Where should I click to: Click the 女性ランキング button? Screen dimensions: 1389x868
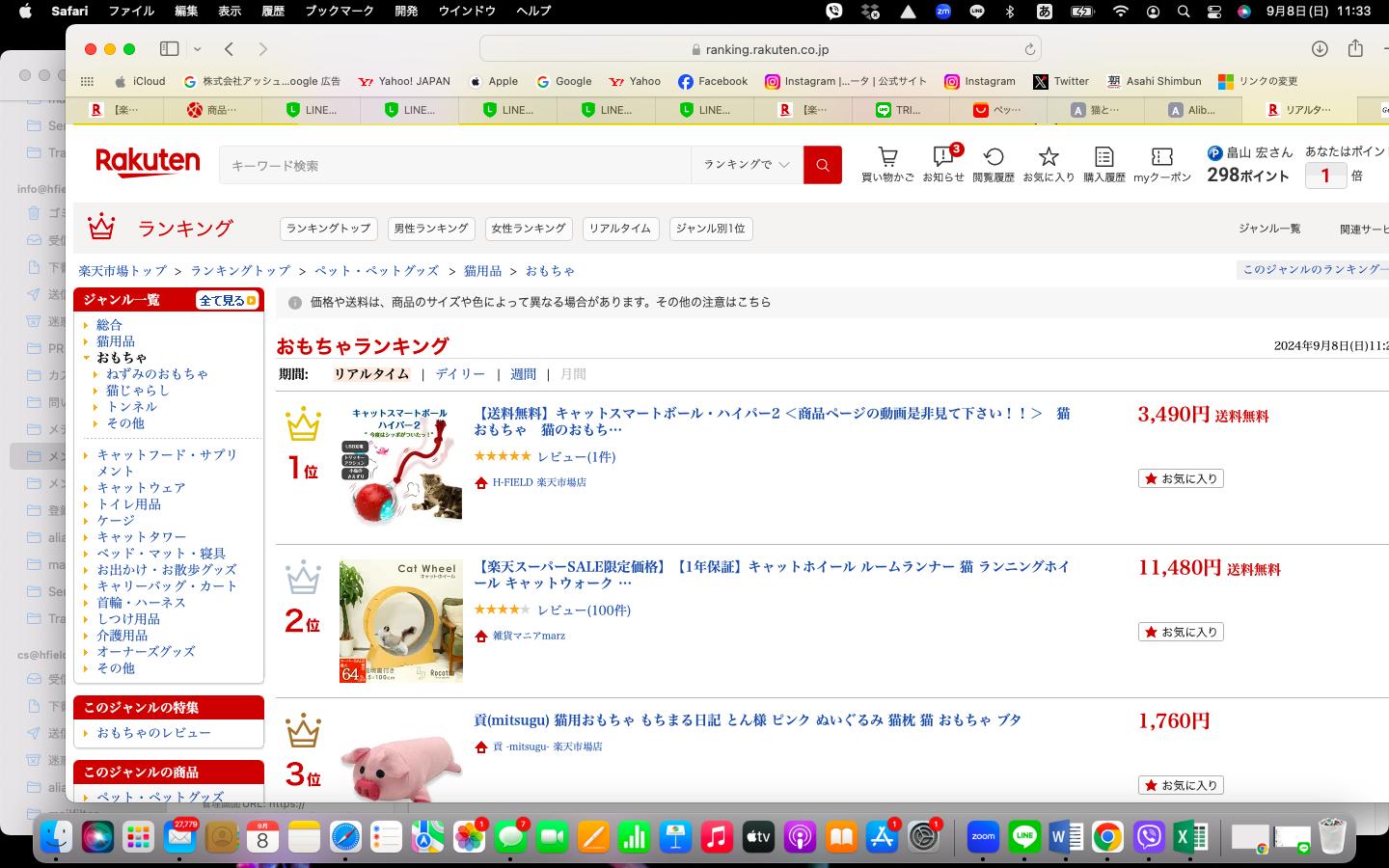coord(528,229)
